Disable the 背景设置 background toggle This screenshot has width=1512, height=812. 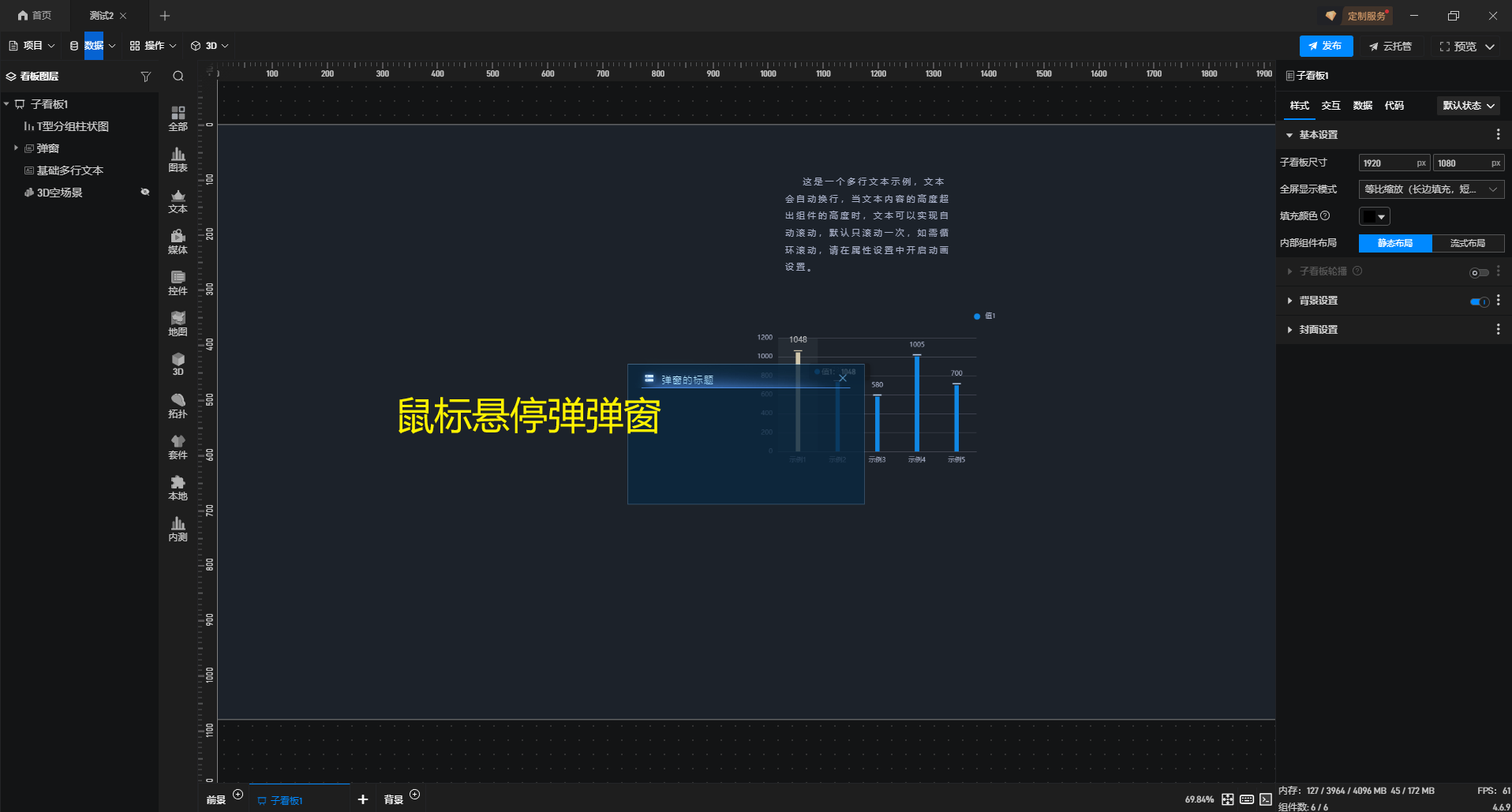[x=1478, y=301]
